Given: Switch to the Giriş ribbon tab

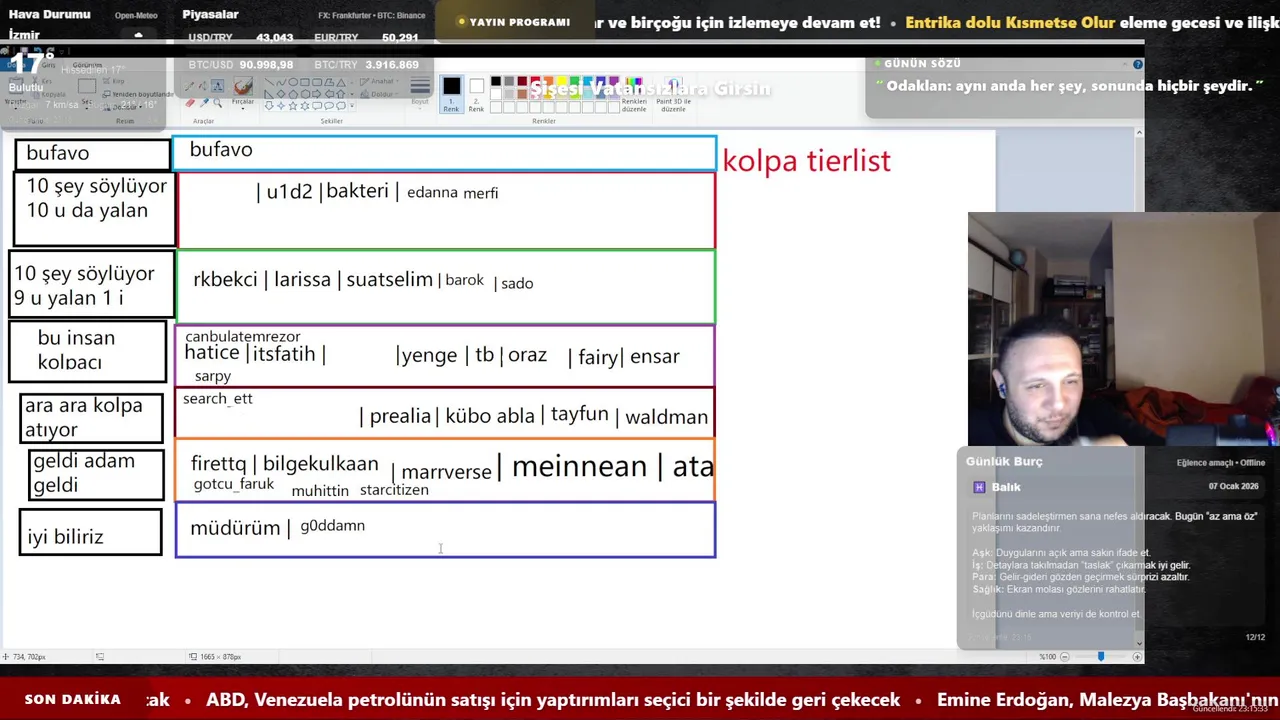Looking at the screenshot, I should (48, 66).
